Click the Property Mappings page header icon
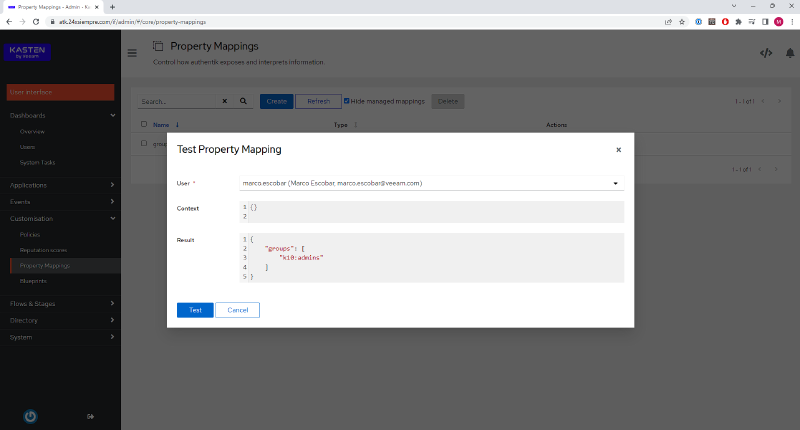Viewport: 800px width, 430px height. tap(158, 46)
